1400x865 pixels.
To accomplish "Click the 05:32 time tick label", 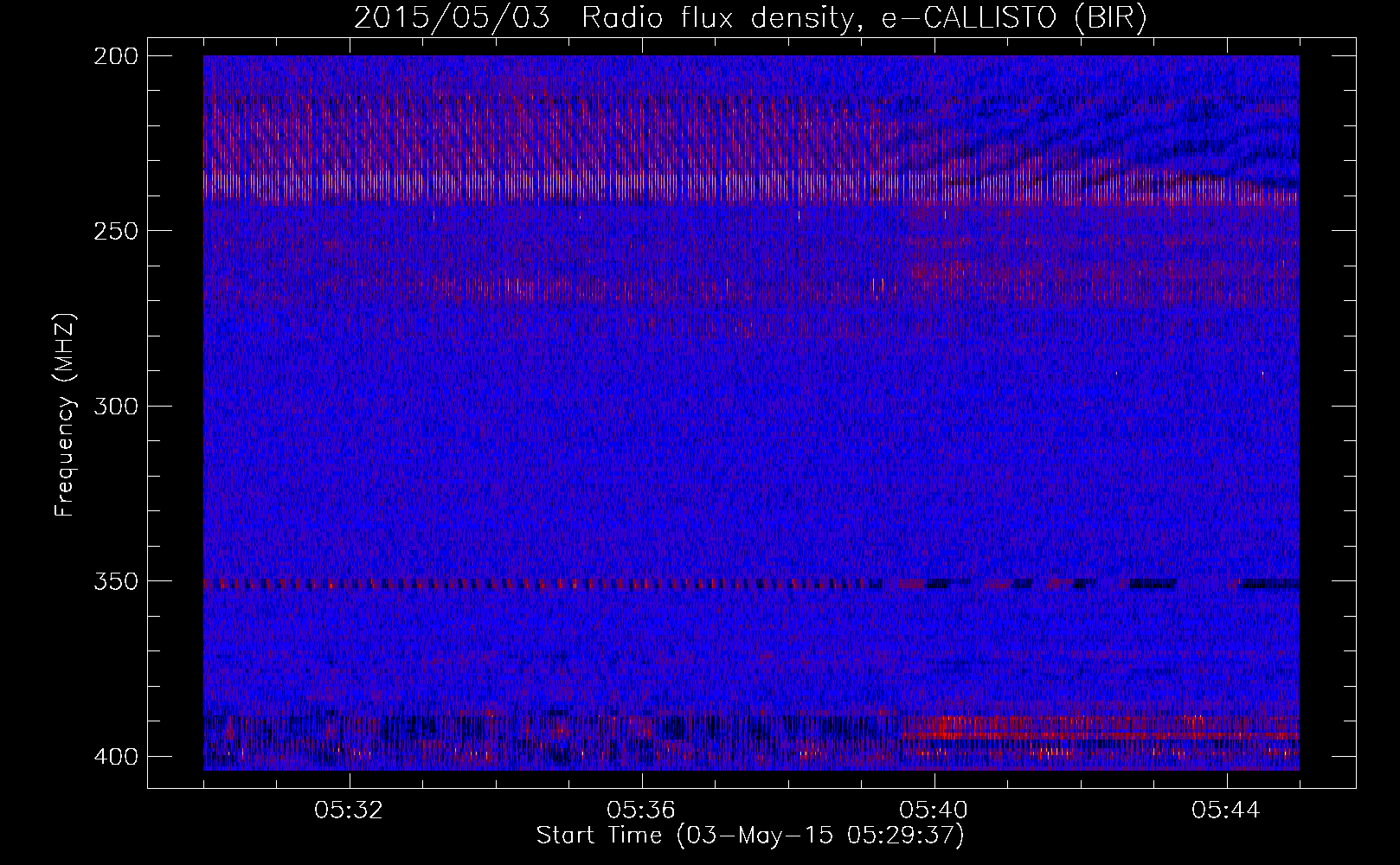I will (x=350, y=811).
